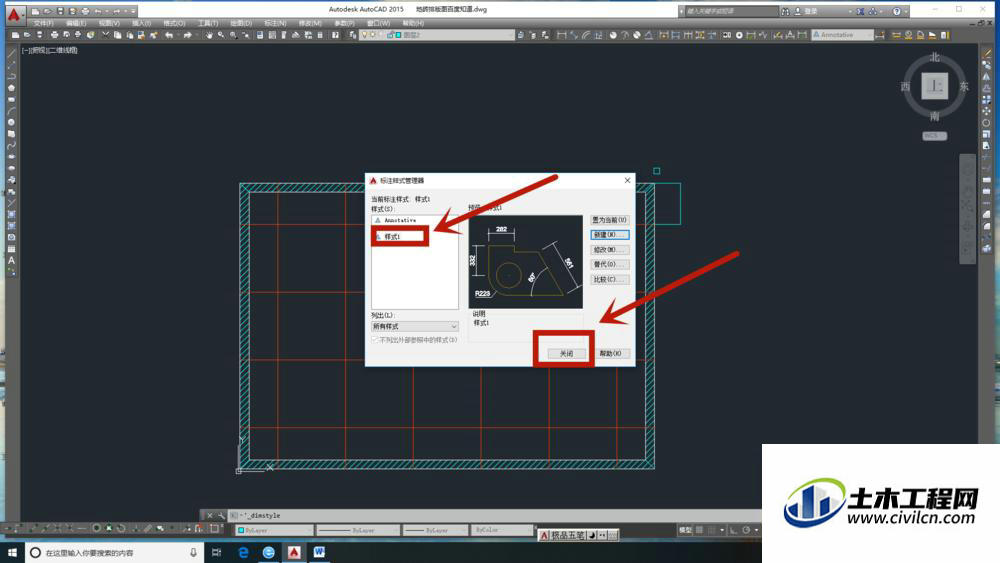Click the 新建(N) button in dialog

point(610,235)
